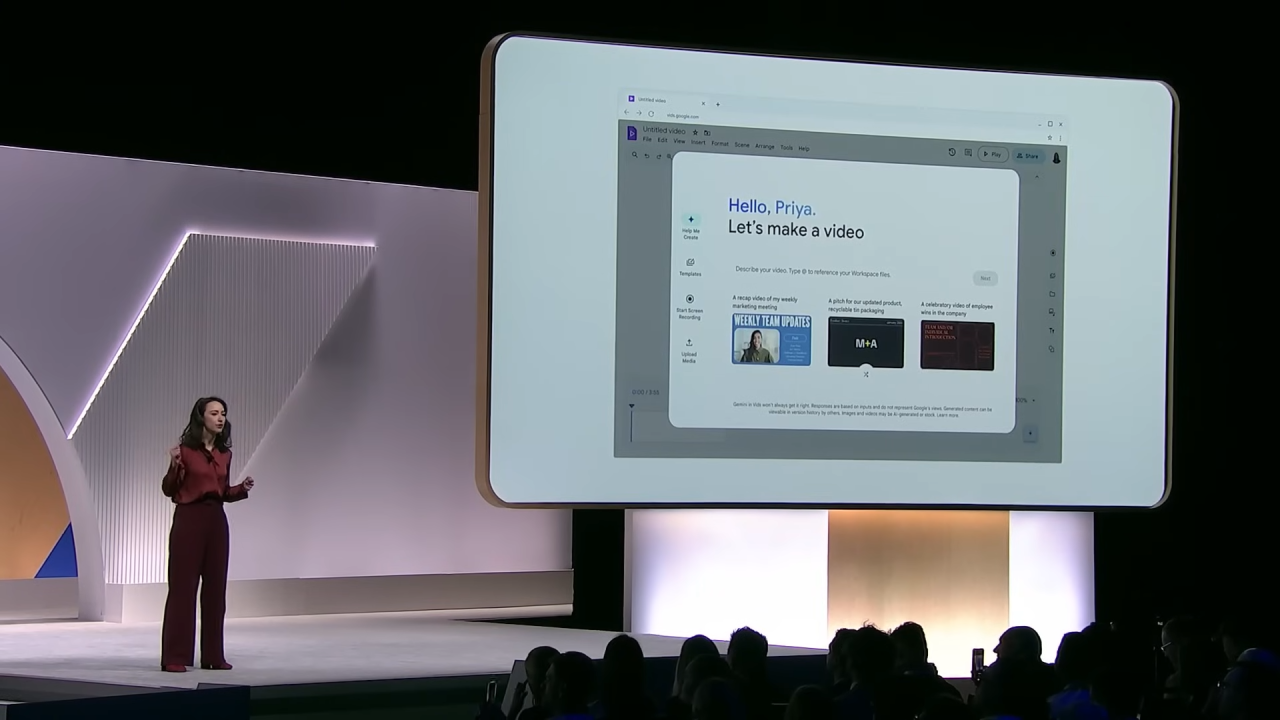
Task: Open version history via the clock icon
Action: pyautogui.click(x=951, y=152)
